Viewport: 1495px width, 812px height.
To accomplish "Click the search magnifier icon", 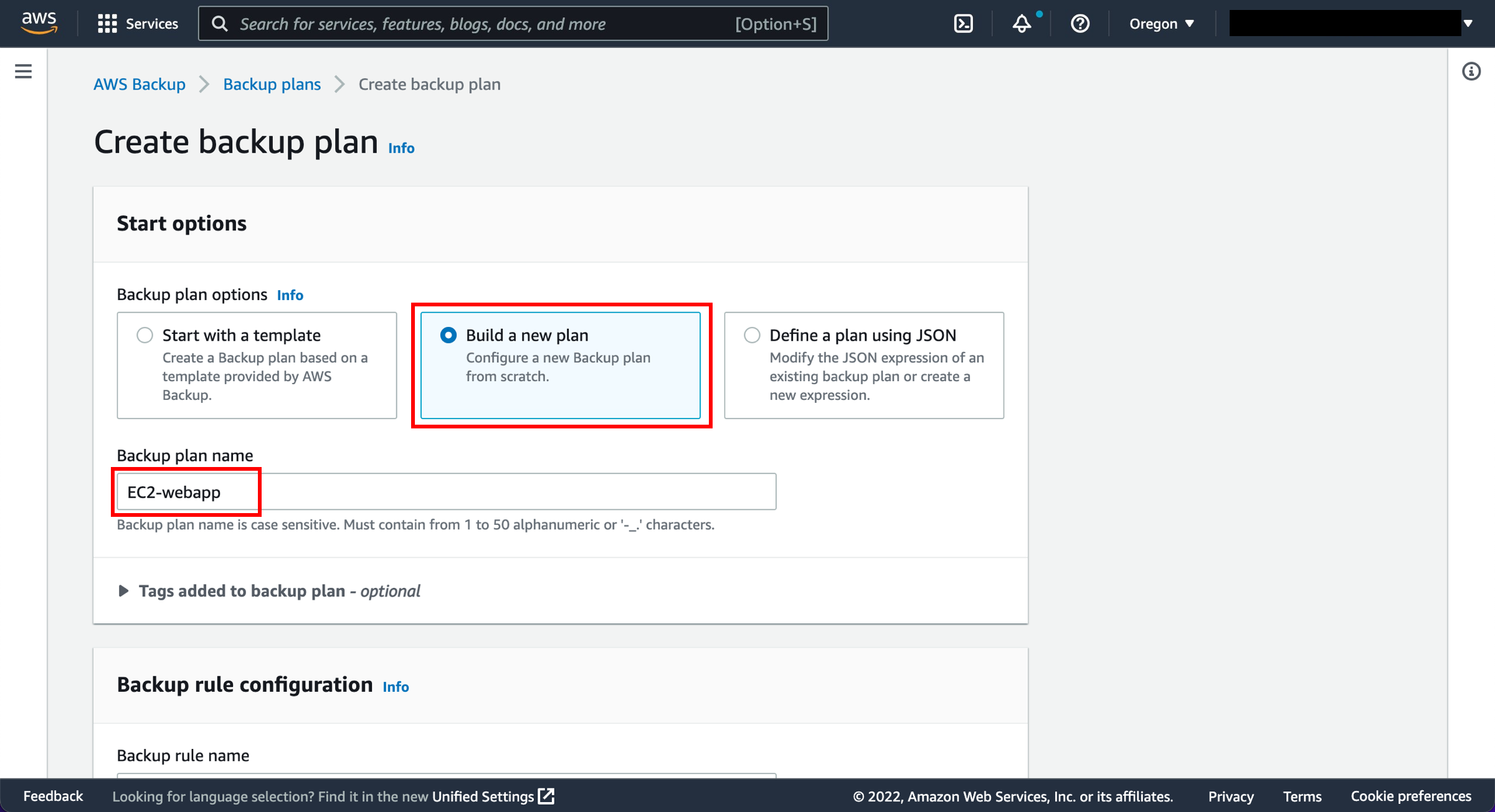I will [219, 24].
